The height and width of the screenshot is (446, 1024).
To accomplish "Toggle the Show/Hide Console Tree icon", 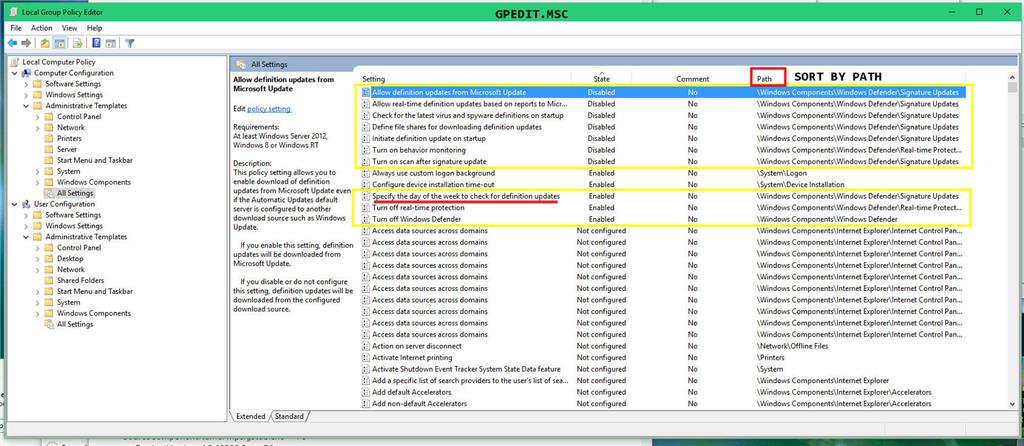I will click(x=59, y=43).
